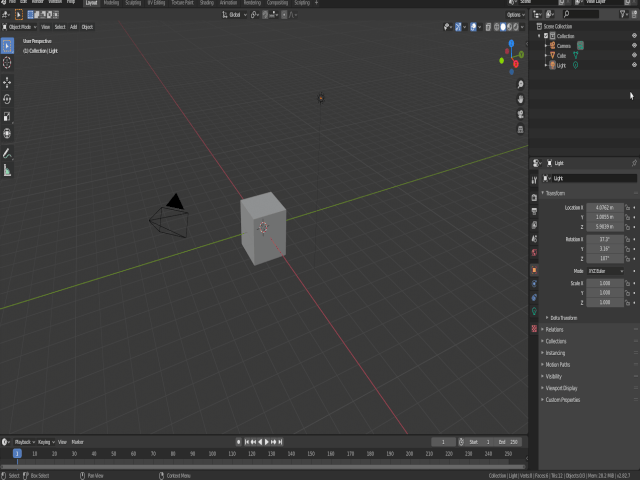Hide the Light in the outliner
The image size is (640, 480).
[x=634, y=65]
